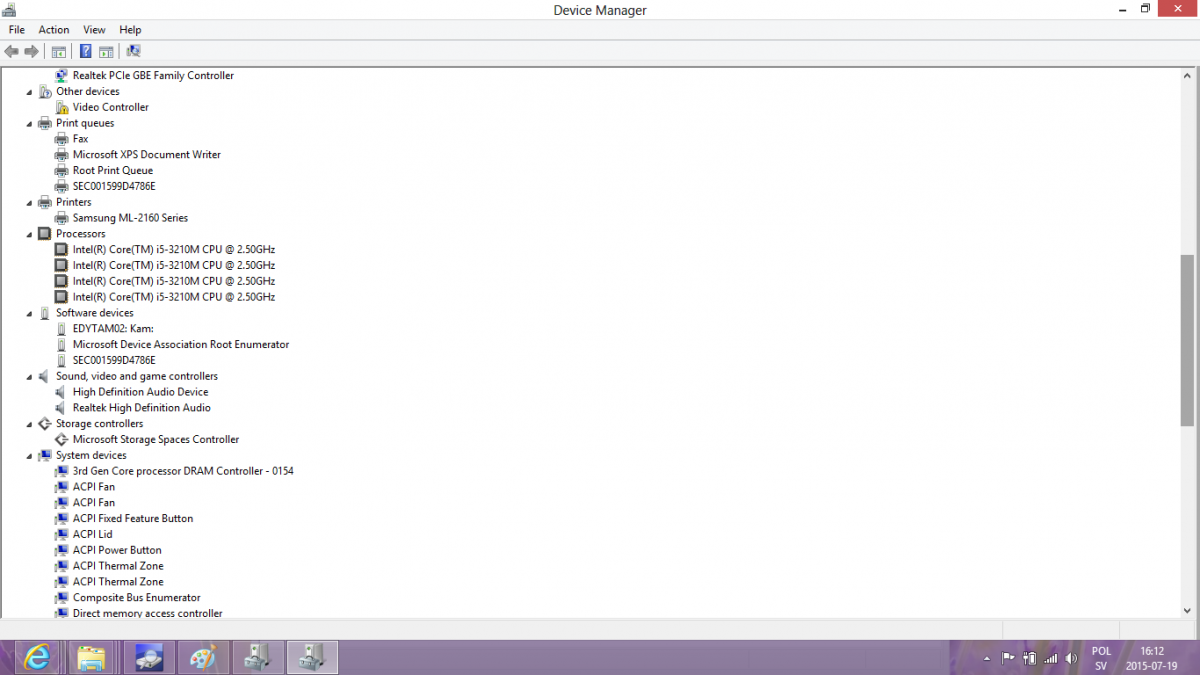
Task: Select the Samsung ML-2160 Series printer icon
Action: tap(62, 218)
